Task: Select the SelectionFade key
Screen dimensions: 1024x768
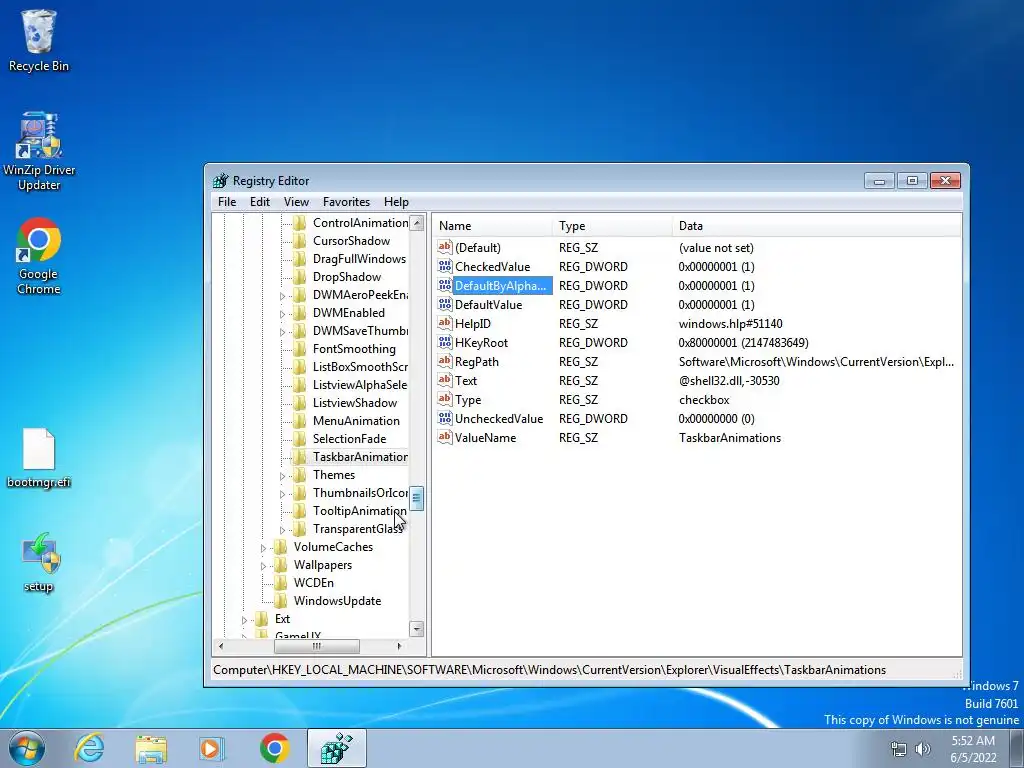Action: 349,439
